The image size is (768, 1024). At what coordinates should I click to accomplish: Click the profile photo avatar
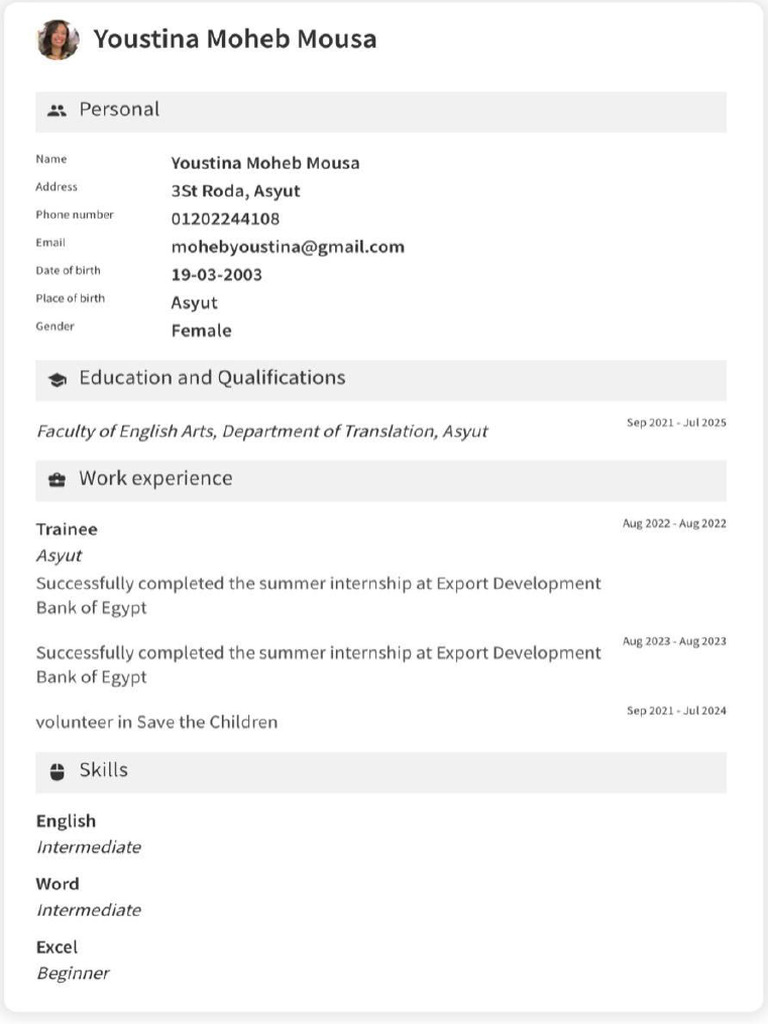coord(58,40)
